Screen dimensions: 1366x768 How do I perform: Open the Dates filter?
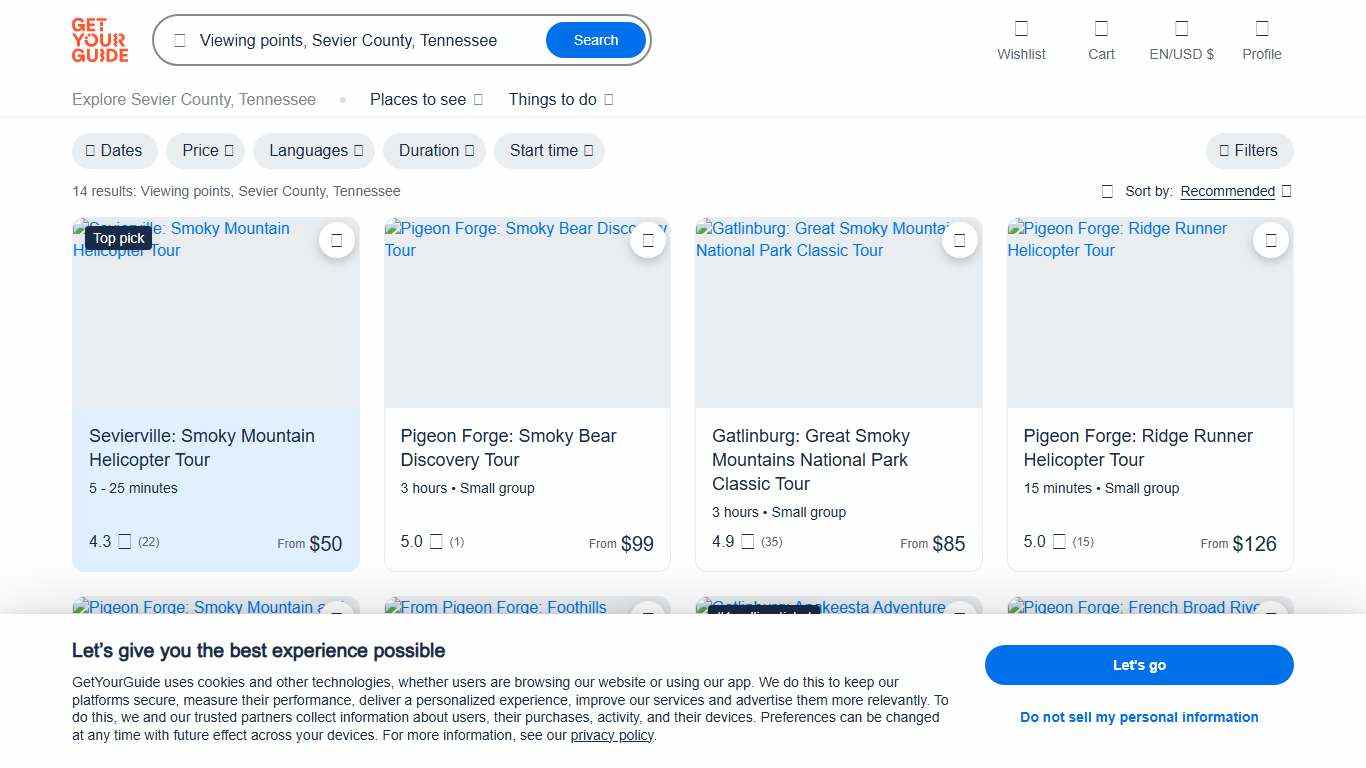(x=114, y=150)
